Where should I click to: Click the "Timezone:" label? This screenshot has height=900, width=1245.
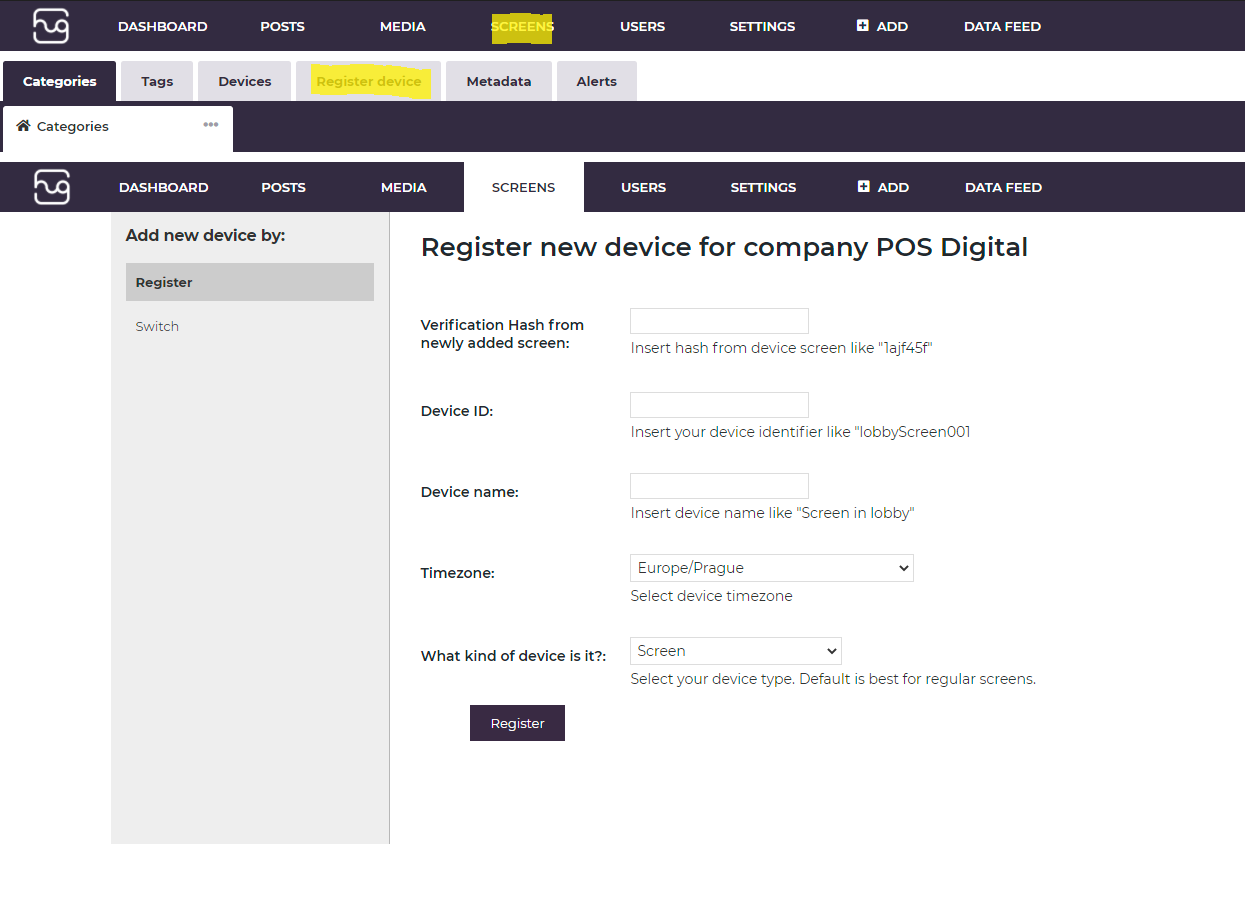458,573
